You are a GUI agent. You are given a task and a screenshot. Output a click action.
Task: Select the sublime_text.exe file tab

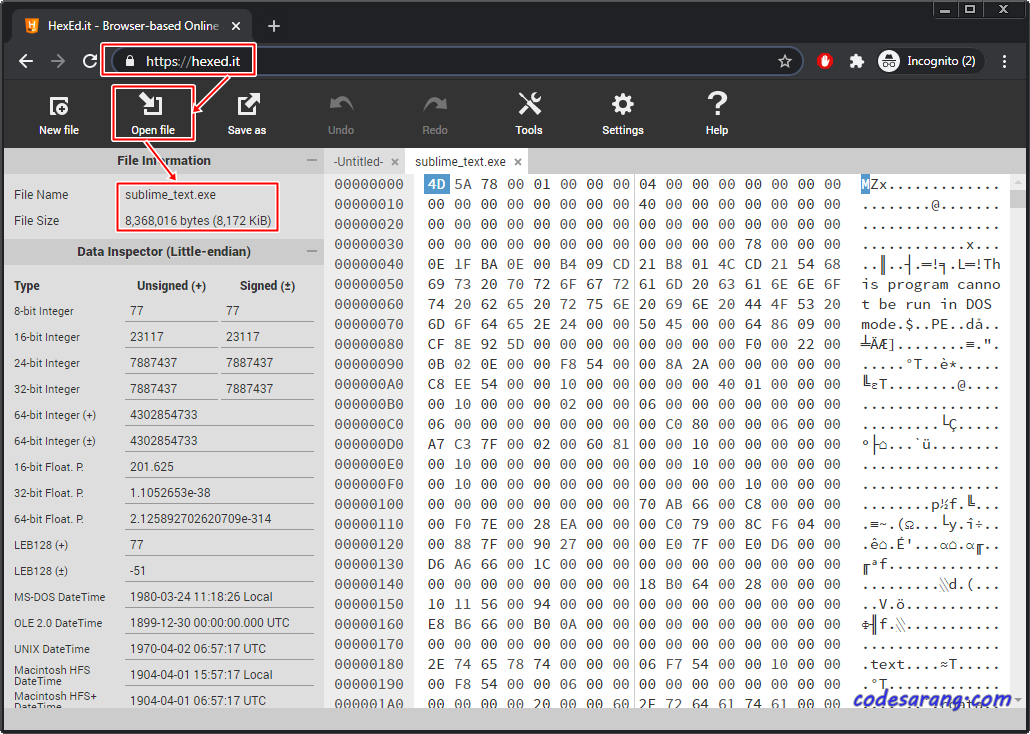pyautogui.click(x=460, y=162)
